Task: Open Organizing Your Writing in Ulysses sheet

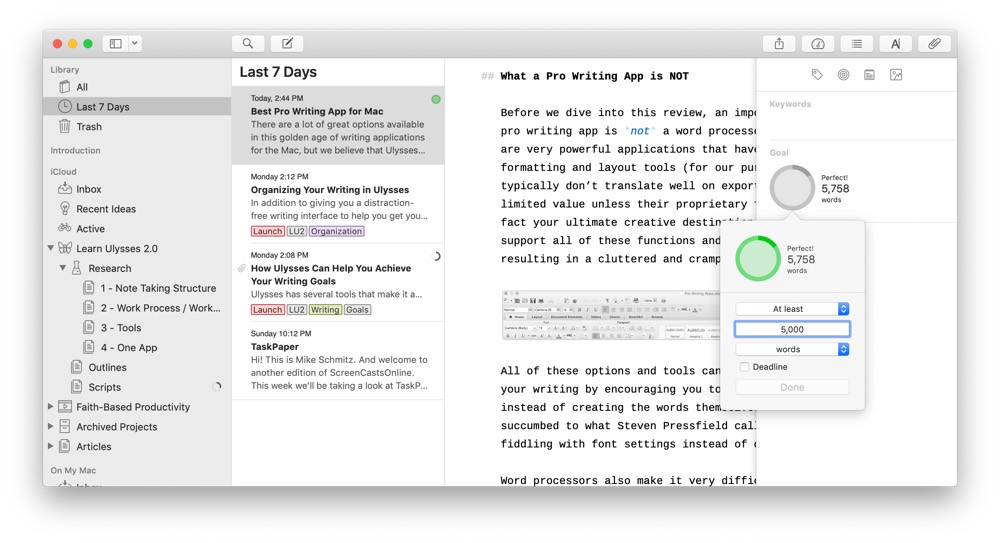Action: click(338, 204)
